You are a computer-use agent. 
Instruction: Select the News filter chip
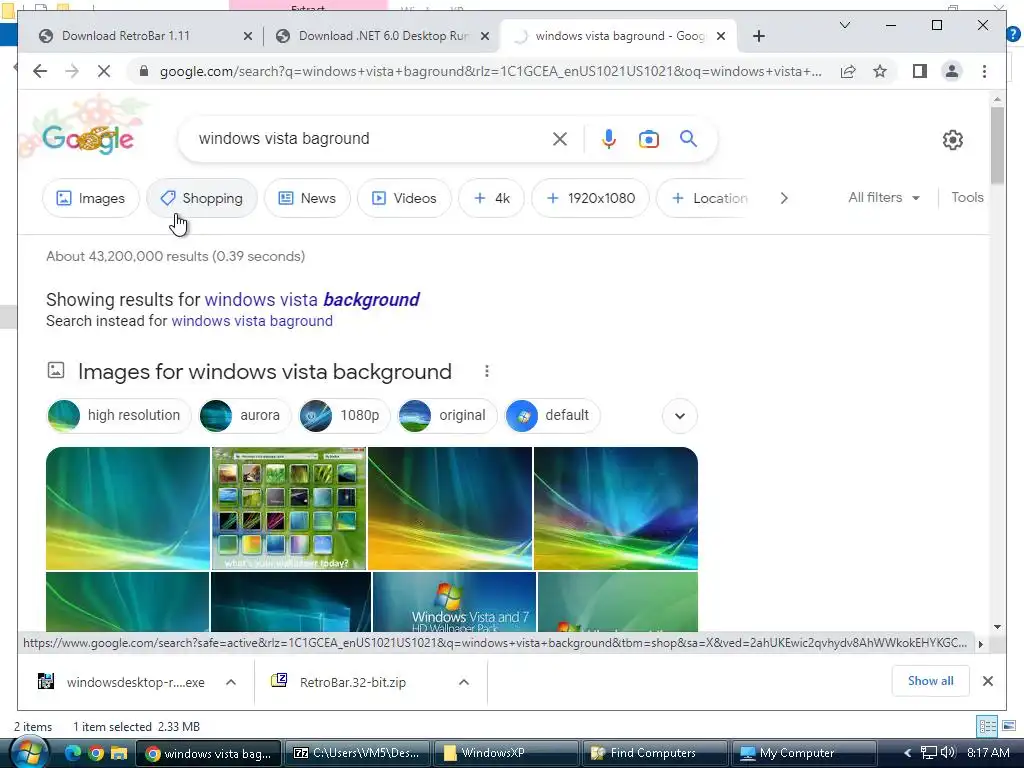tap(307, 198)
